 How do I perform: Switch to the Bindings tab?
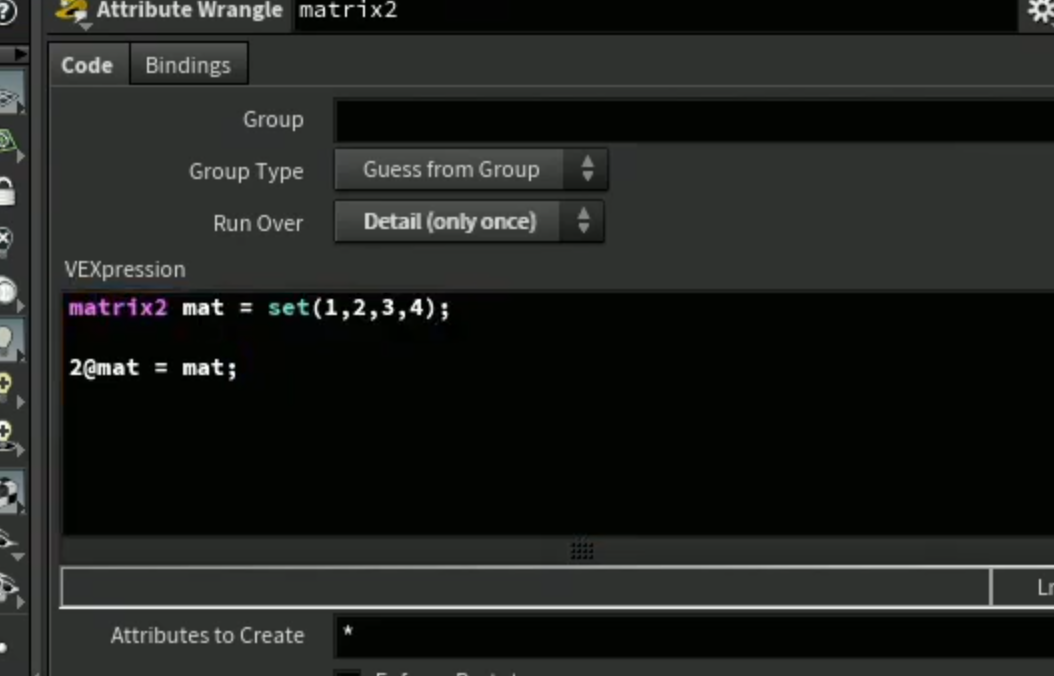coord(188,65)
